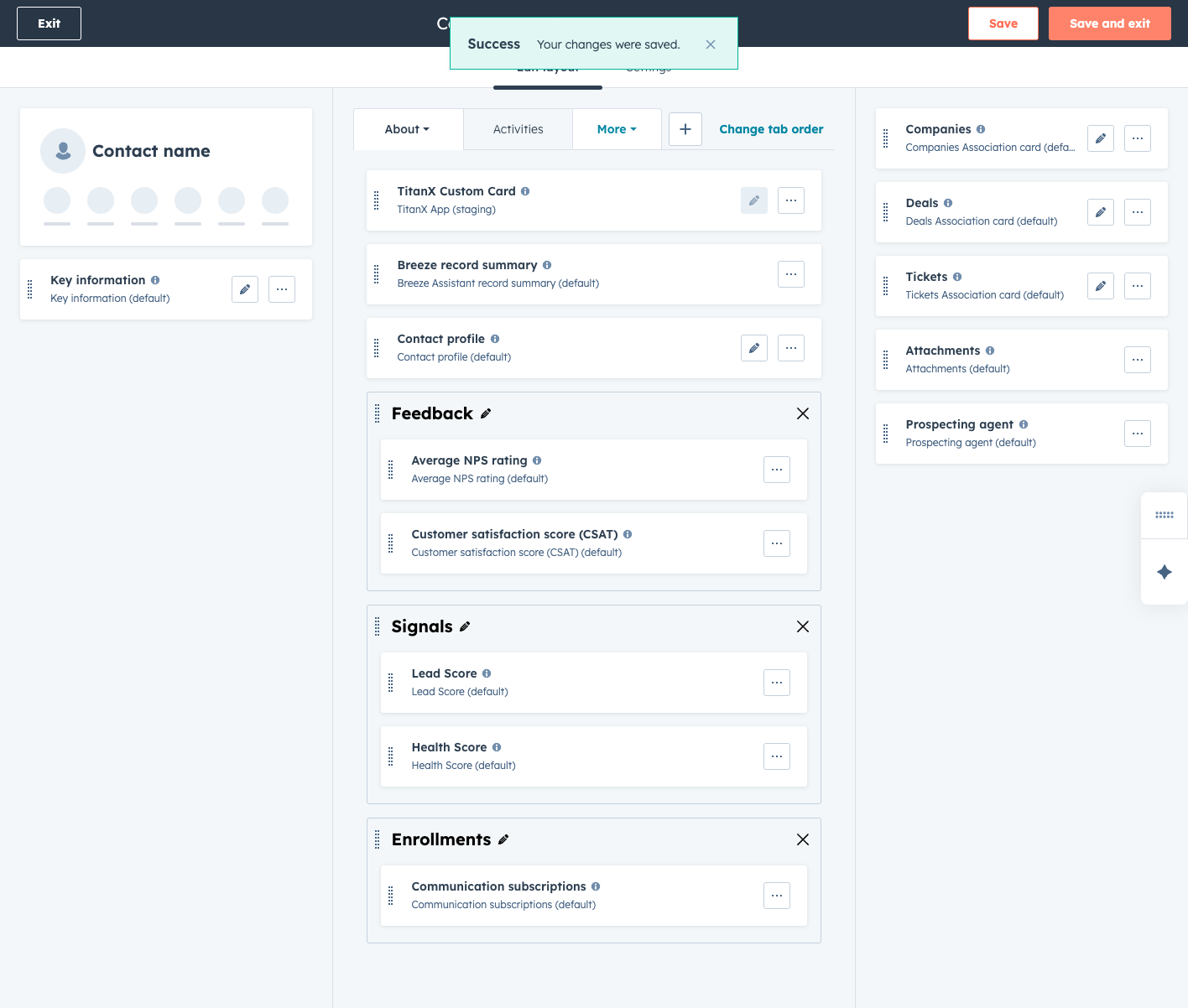Viewport: 1188px width, 1008px height.
Task: Click drag handle of Tickets card
Action: click(x=885, y=286)
